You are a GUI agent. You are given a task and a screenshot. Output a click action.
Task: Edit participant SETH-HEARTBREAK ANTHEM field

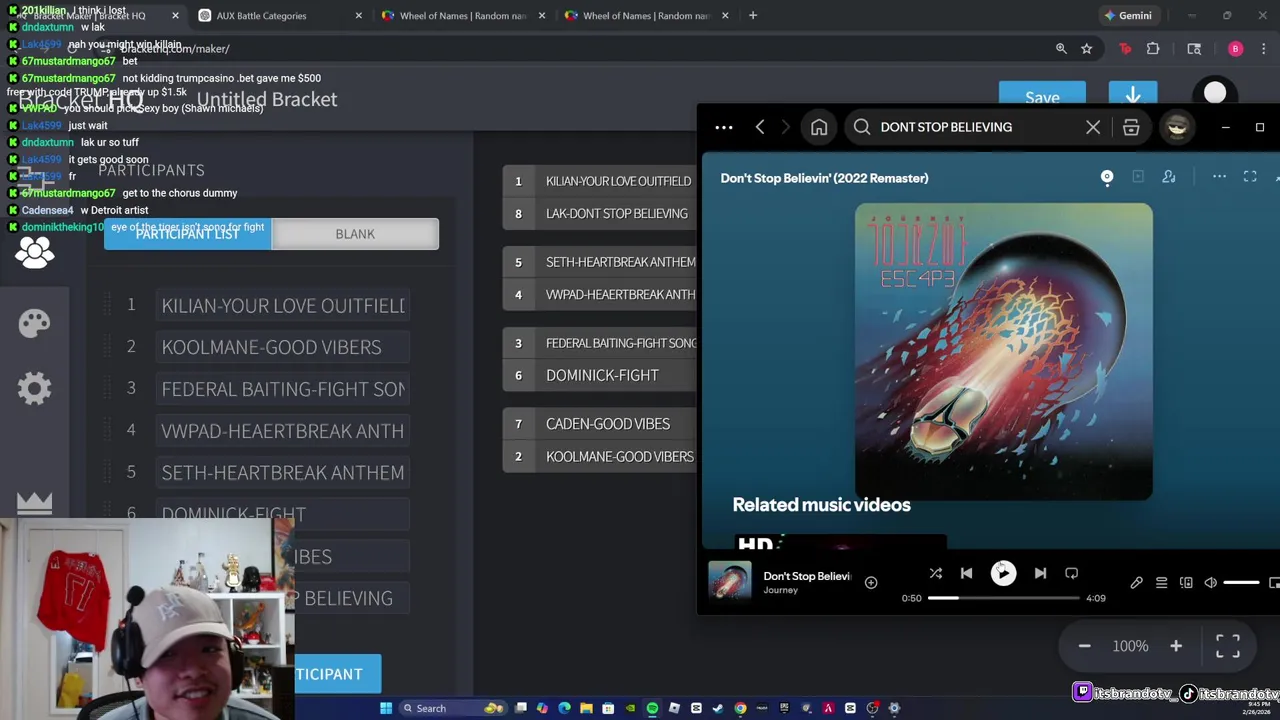[283, 472]
